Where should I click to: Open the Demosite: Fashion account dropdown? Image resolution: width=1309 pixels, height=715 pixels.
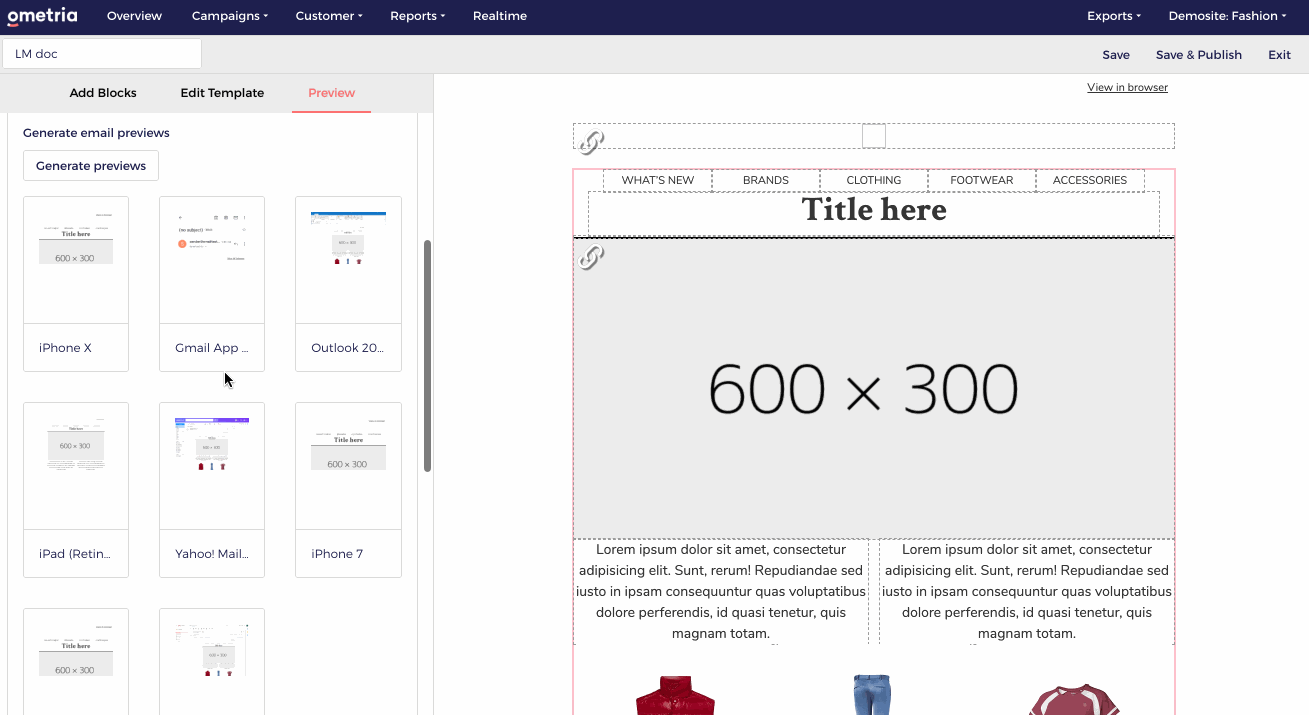point(1227,16)
